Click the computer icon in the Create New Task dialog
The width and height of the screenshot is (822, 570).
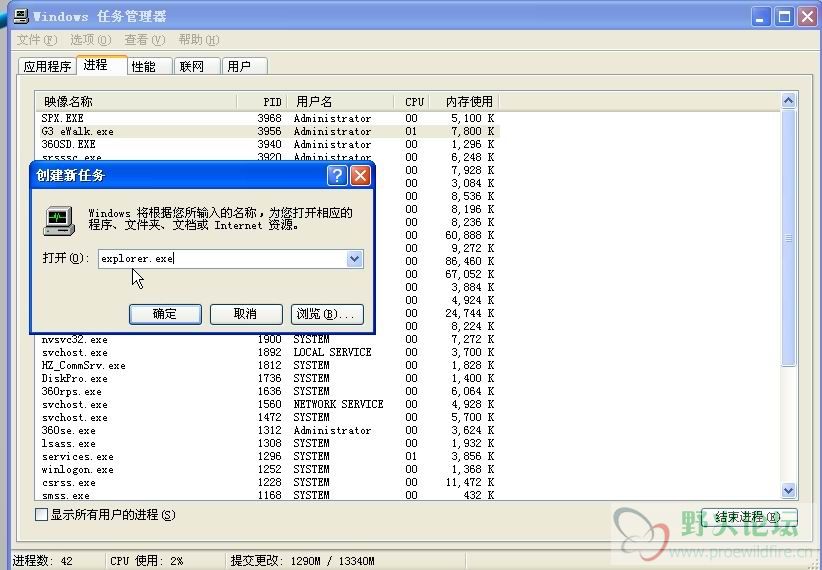pos(59,220)
